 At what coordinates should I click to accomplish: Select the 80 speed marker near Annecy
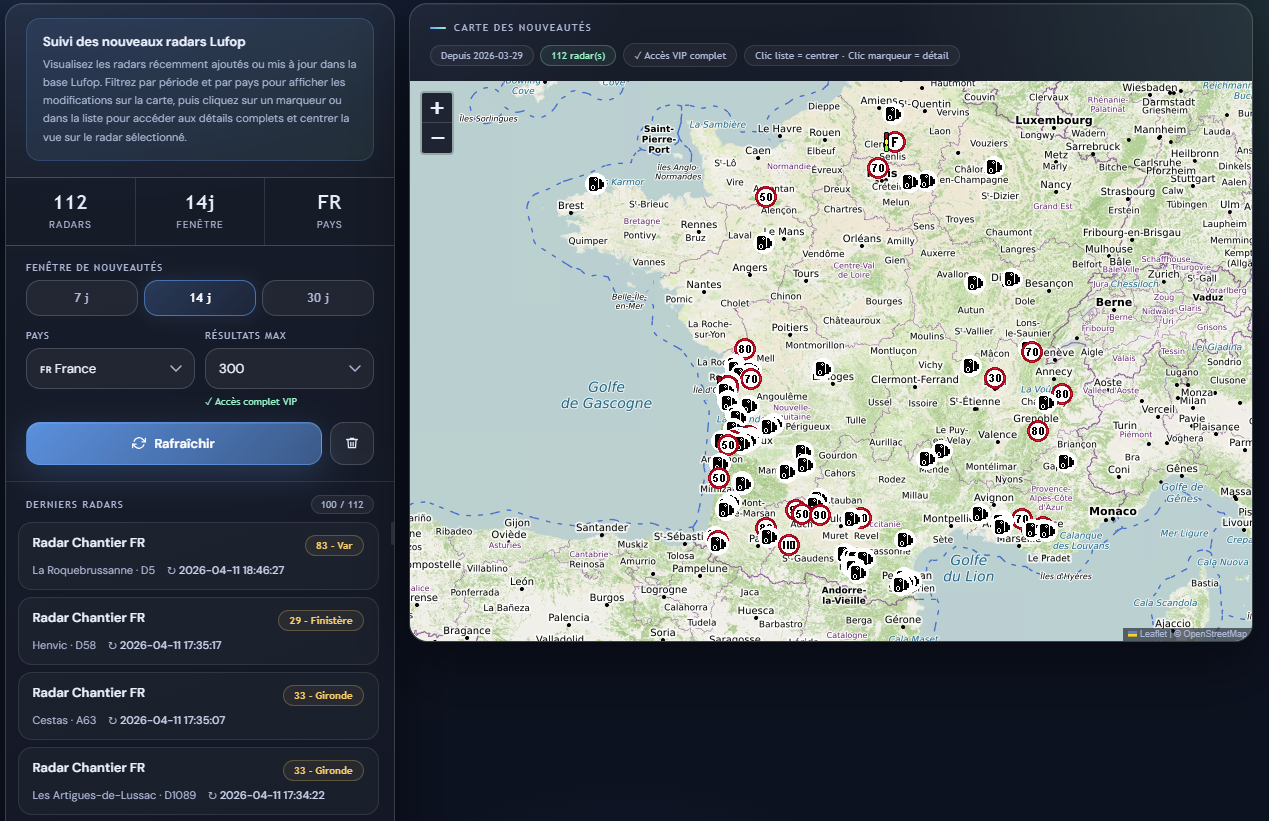(1062, 394)
